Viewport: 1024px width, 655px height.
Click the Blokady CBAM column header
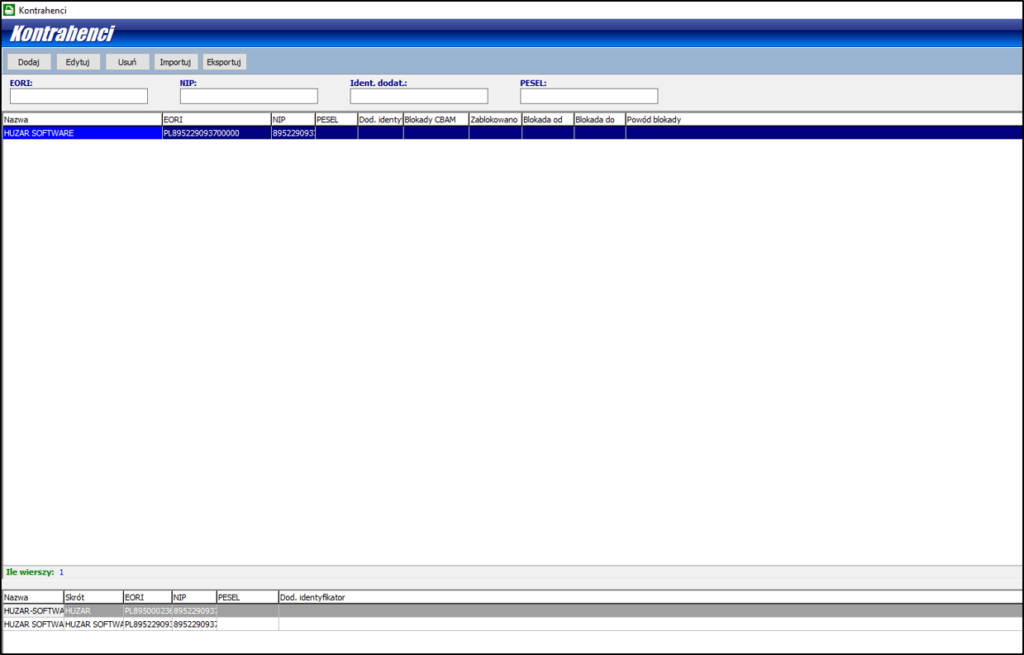(435, 120)
